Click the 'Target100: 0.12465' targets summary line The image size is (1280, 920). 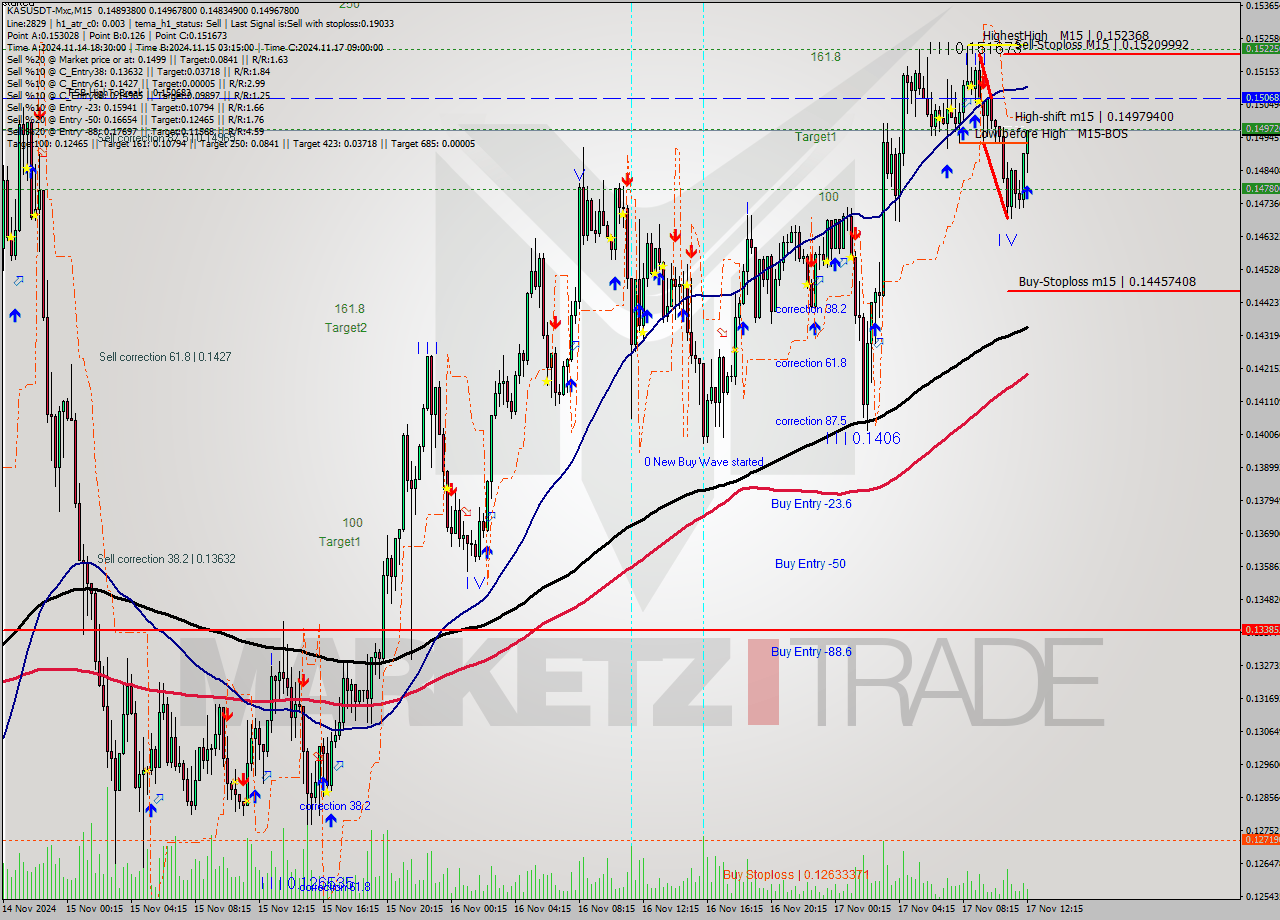coord(241,143)
